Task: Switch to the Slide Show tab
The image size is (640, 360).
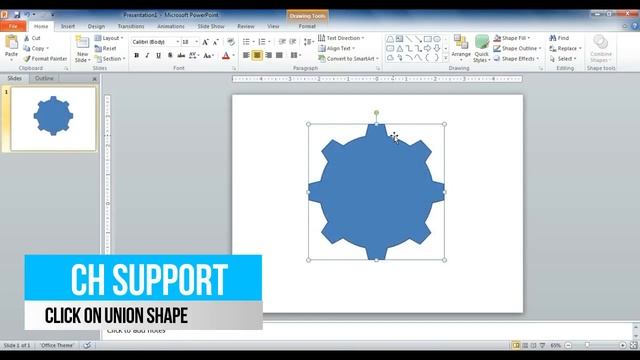Action: point(211,26)
